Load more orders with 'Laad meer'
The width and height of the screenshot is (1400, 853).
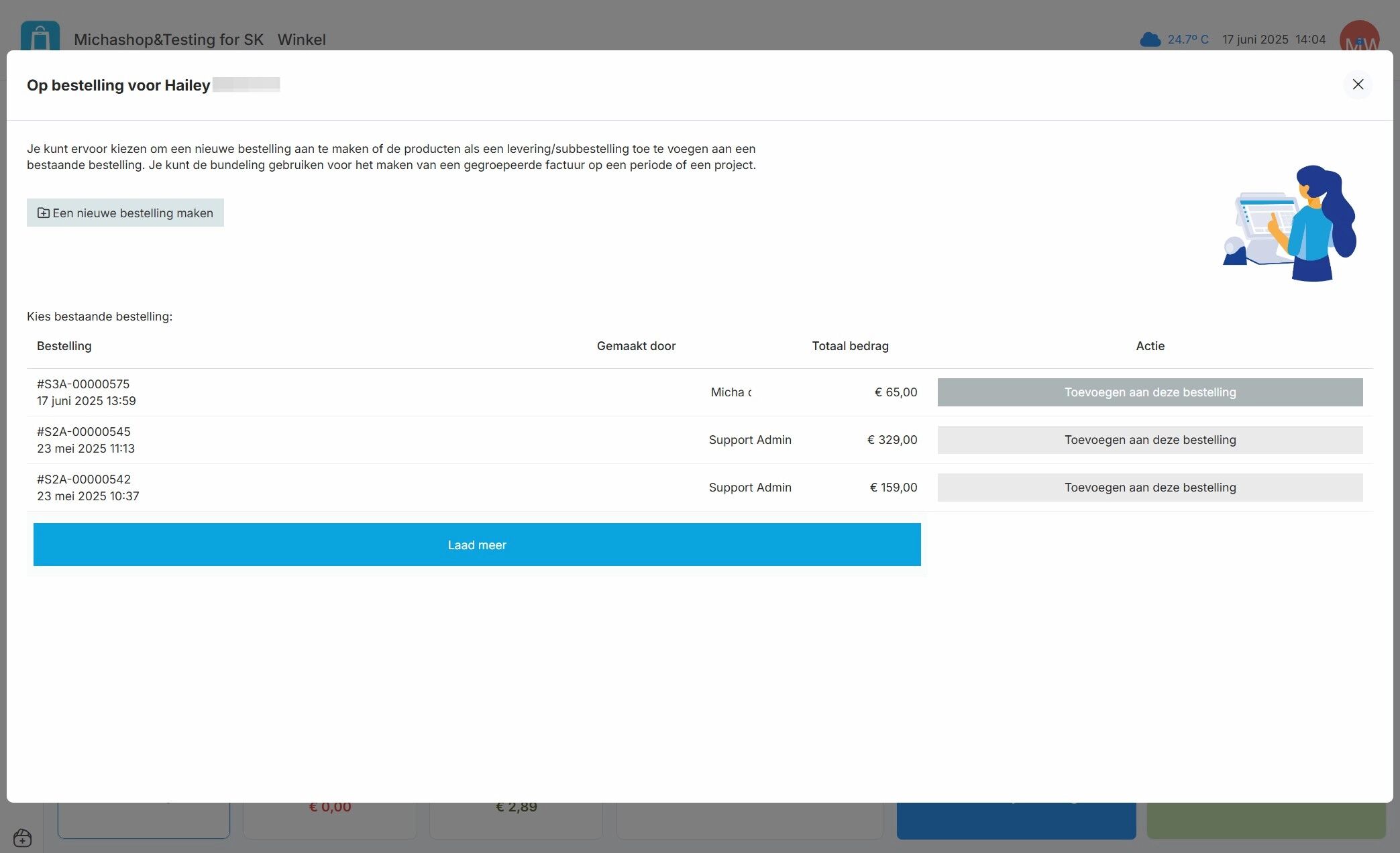click(x=476, y=545)
